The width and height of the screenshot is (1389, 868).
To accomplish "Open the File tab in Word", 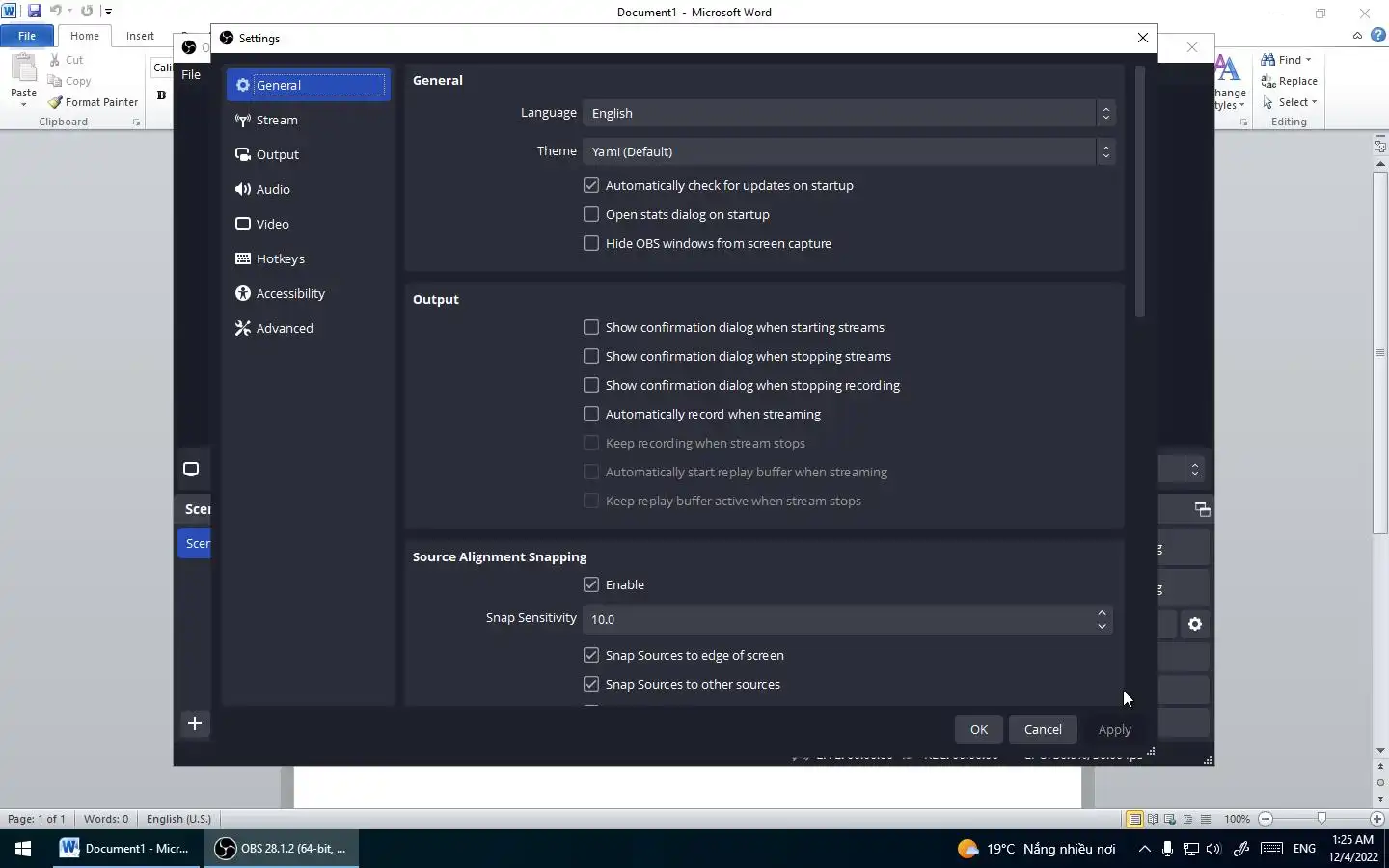I will [x=27, y=36].
